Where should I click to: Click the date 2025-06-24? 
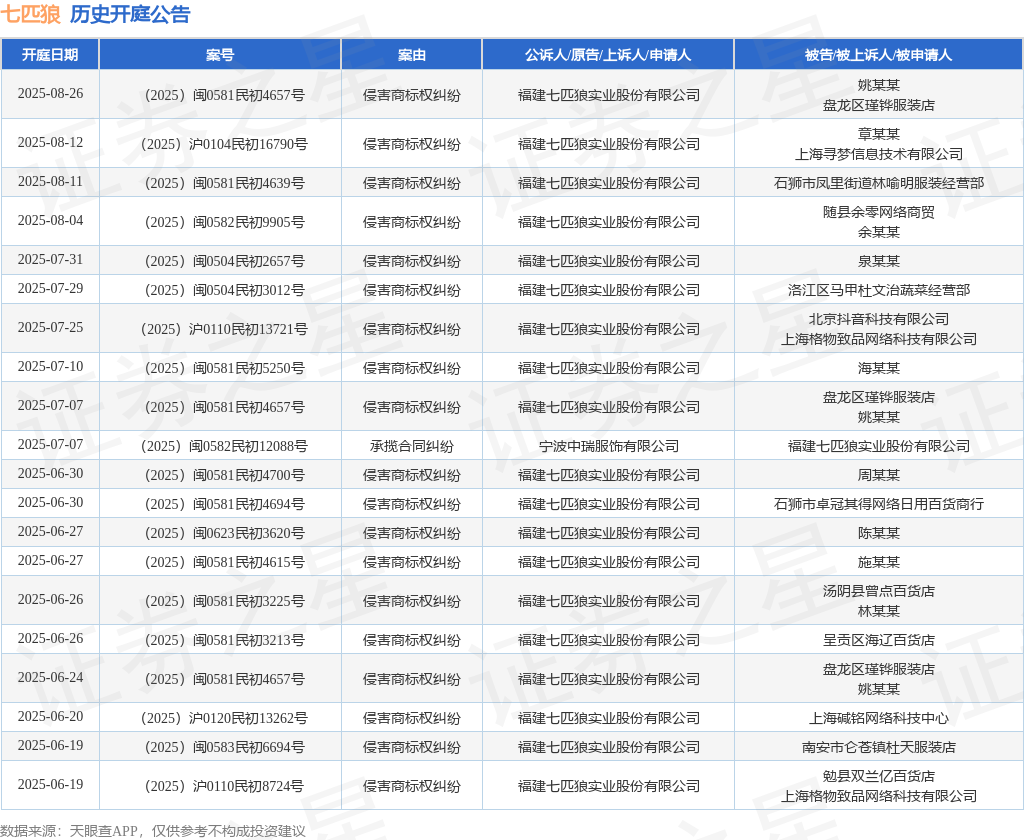click(x=50, y=677)
